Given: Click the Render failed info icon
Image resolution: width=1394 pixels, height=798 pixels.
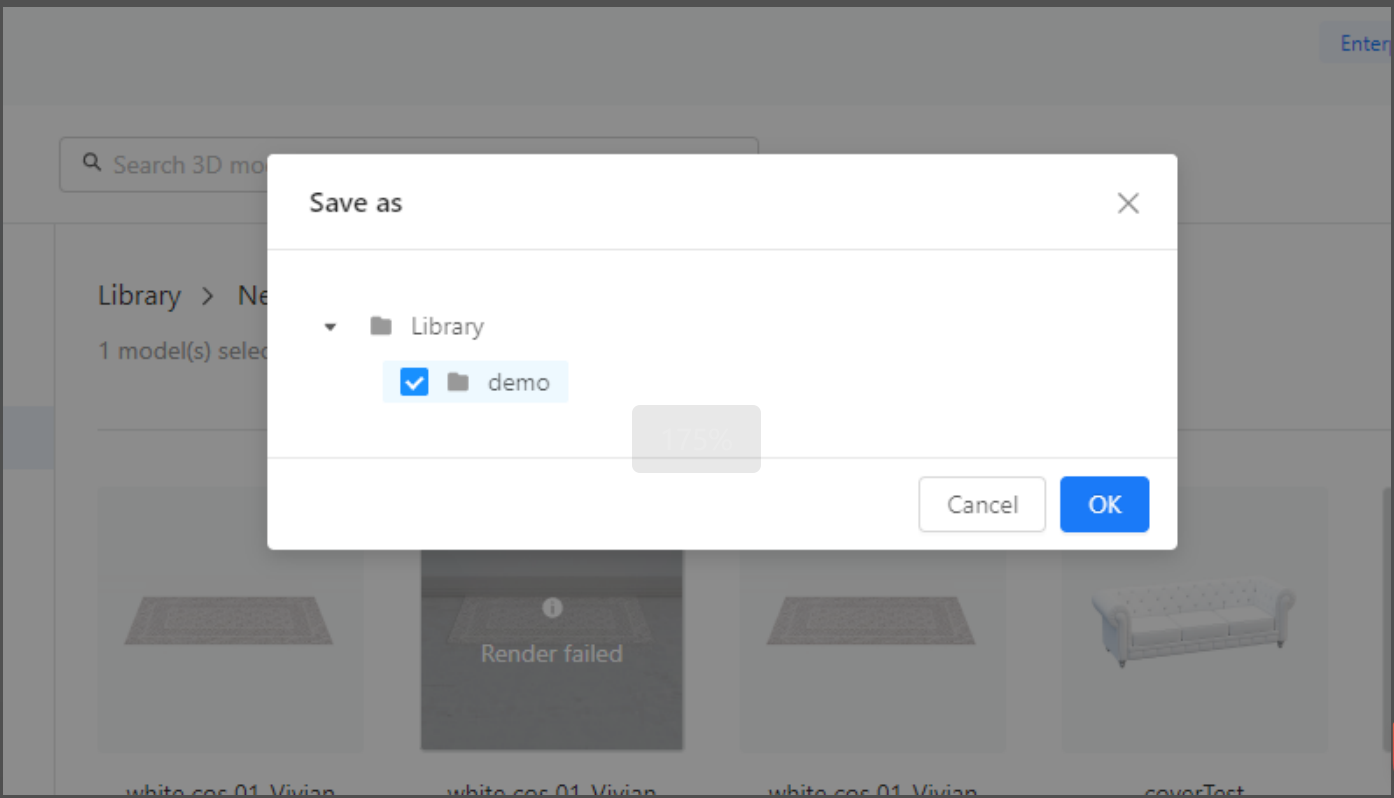Looking at the screenshot, I should [x=552, y=607].
